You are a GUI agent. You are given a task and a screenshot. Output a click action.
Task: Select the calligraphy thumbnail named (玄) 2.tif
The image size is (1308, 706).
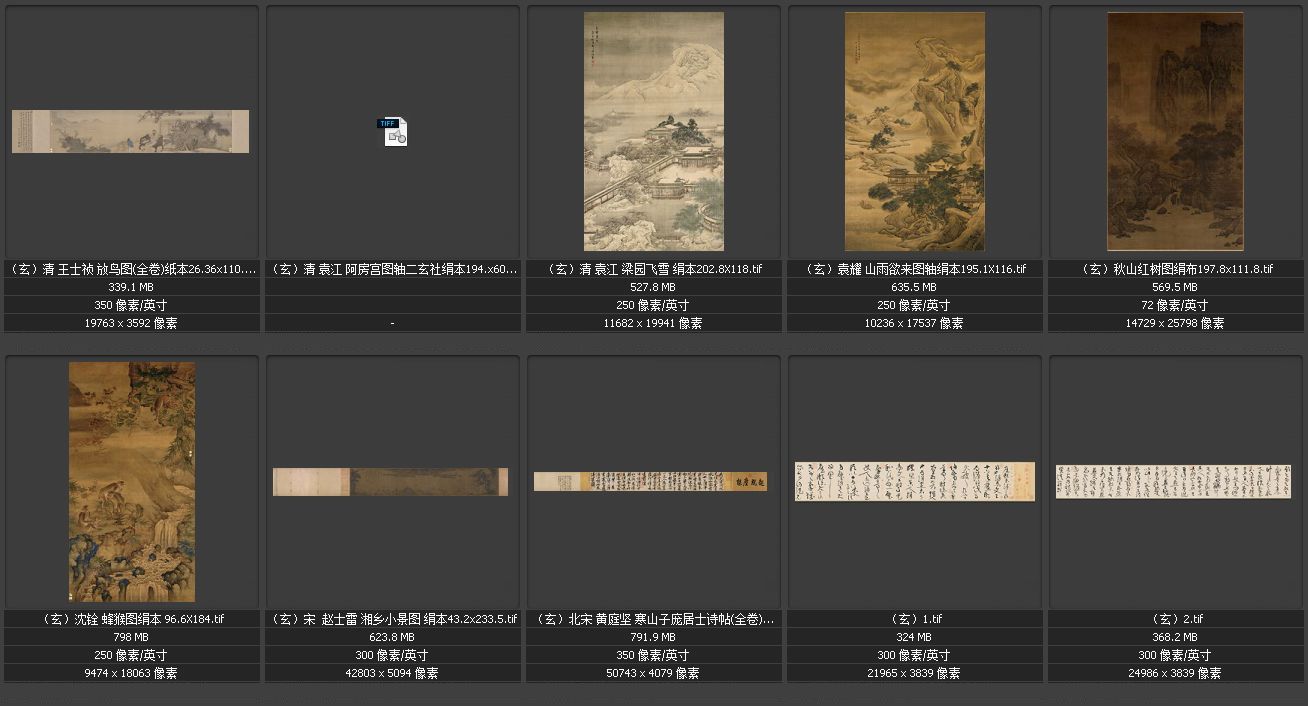coord(1175,481)
